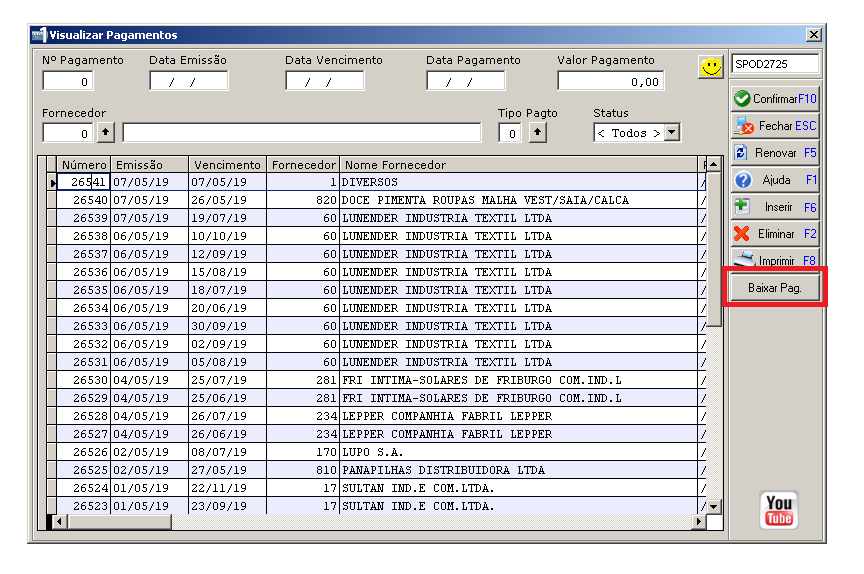Click the Vencimento column header
This screenshot has width=864, height=574.
coord(228,165)
